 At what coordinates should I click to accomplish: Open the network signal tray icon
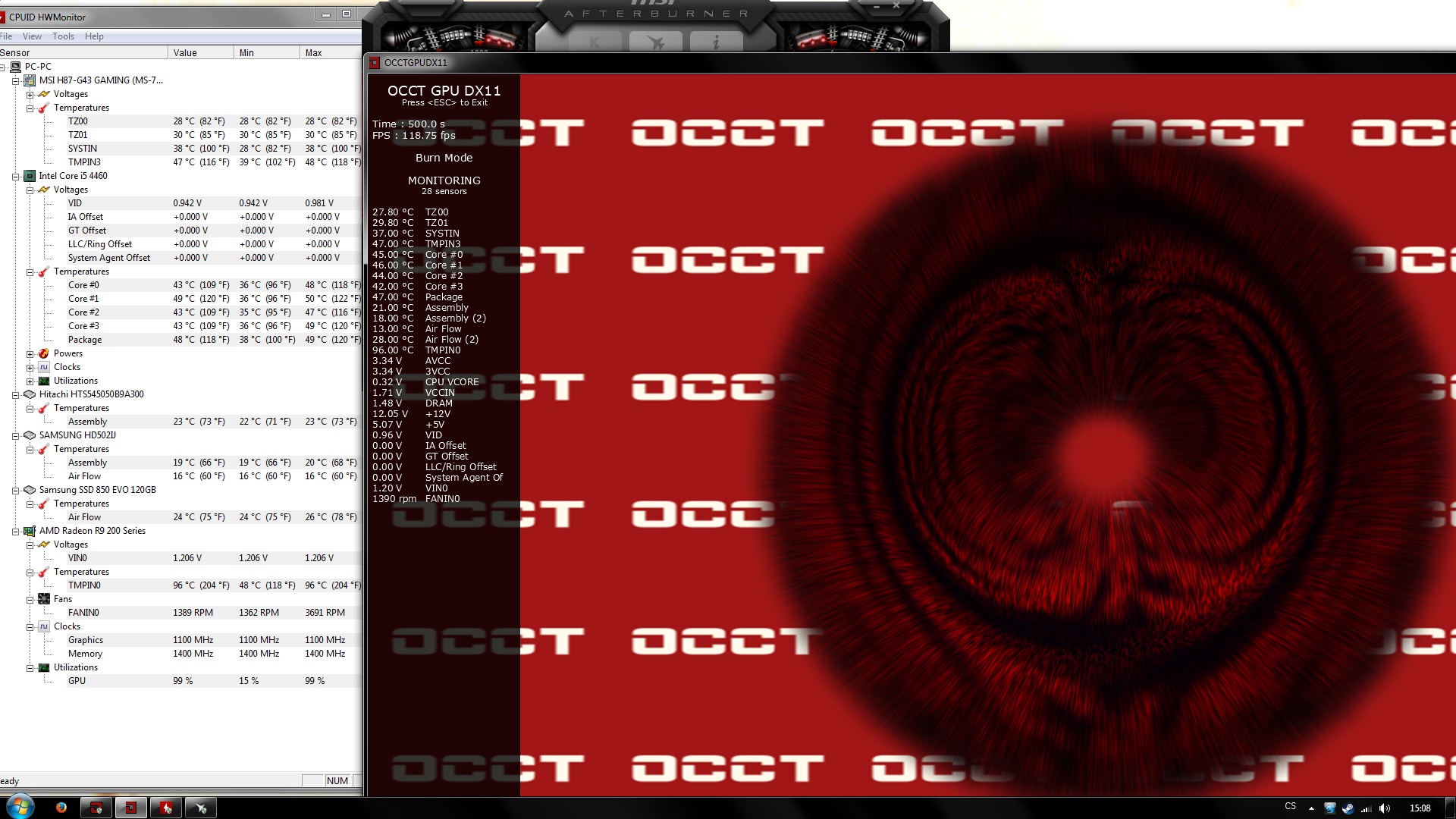[x=1367, y=808]
